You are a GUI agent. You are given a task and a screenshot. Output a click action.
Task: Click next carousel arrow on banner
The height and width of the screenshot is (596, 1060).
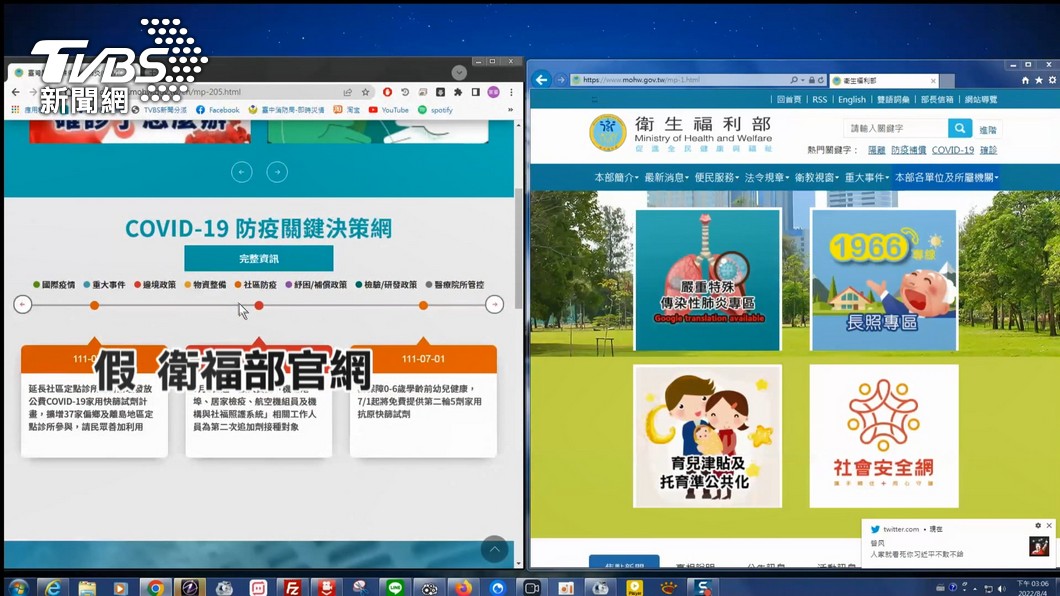277,172
